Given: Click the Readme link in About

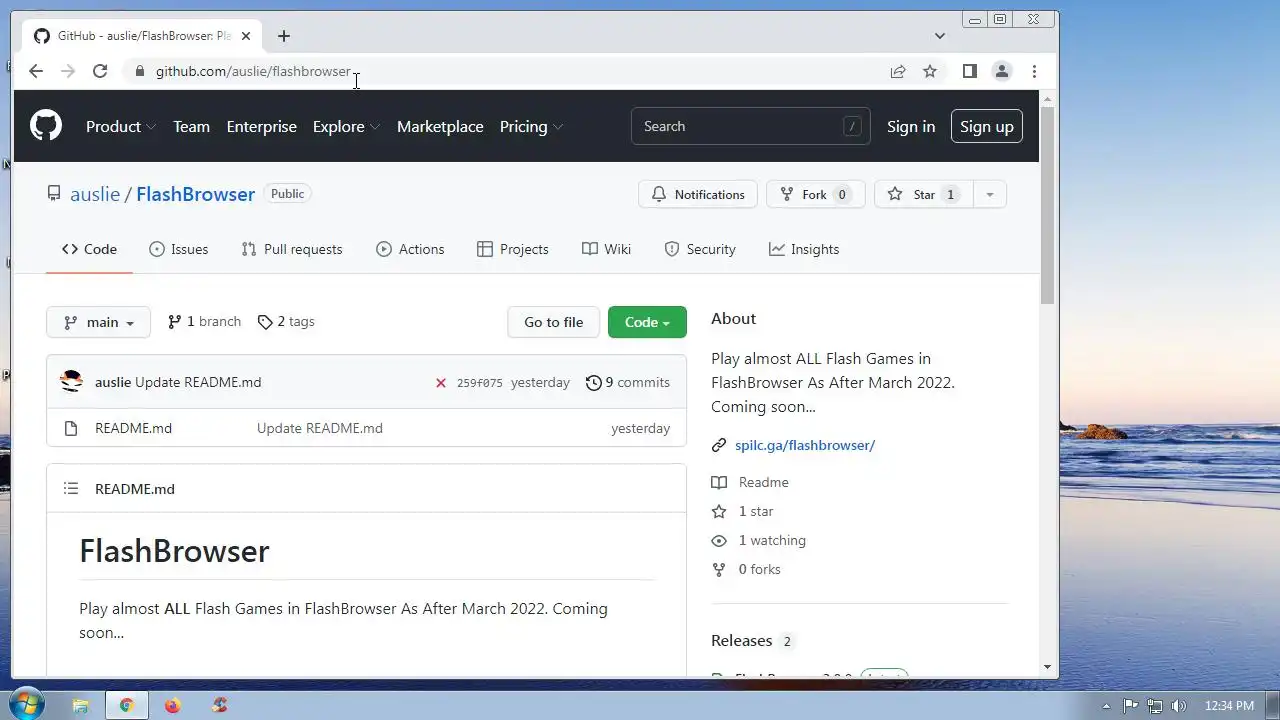Looking at the screenshot, I should (750, 482).
